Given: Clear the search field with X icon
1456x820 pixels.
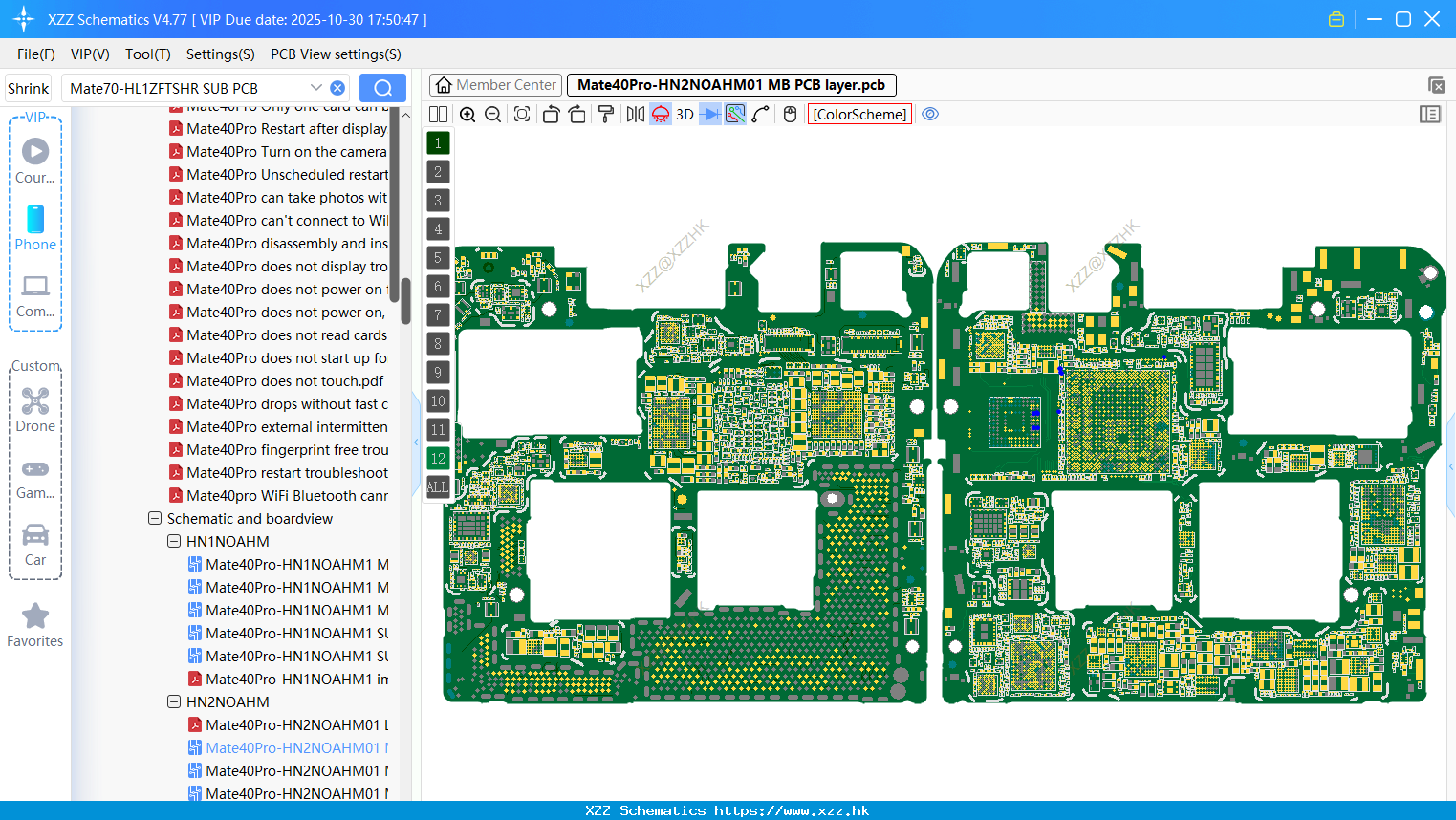Looking at the screenshot, I should (337, 88).
